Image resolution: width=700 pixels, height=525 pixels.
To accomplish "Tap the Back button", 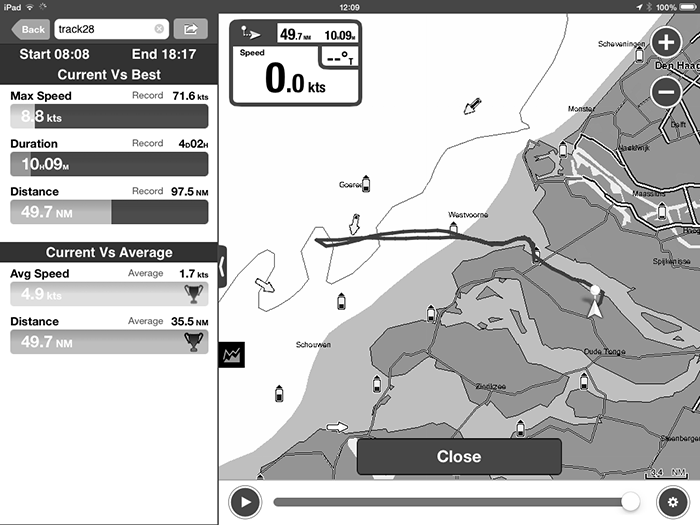I will pos(31,29).
